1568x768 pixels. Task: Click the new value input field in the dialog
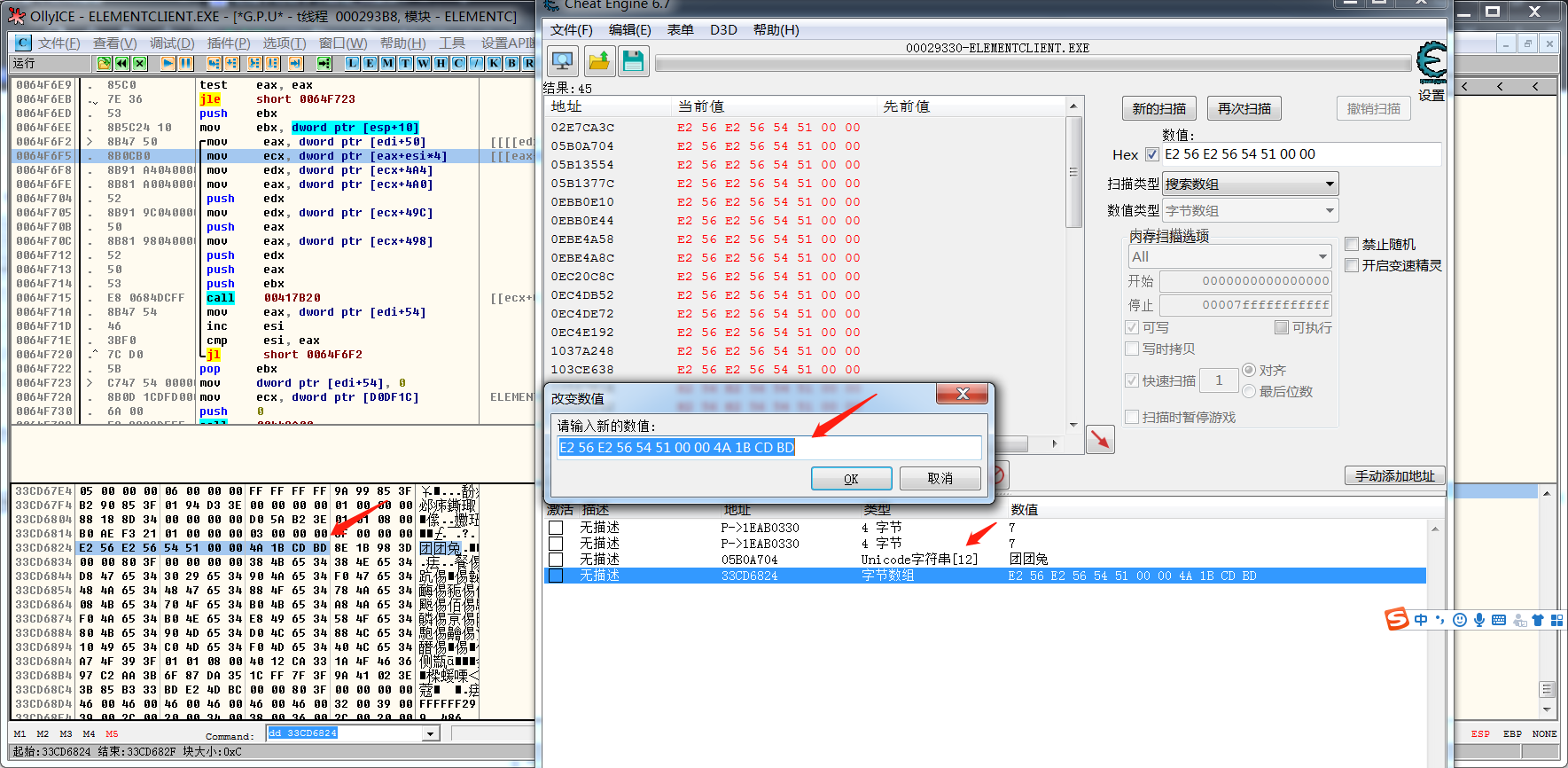[769, 447]
